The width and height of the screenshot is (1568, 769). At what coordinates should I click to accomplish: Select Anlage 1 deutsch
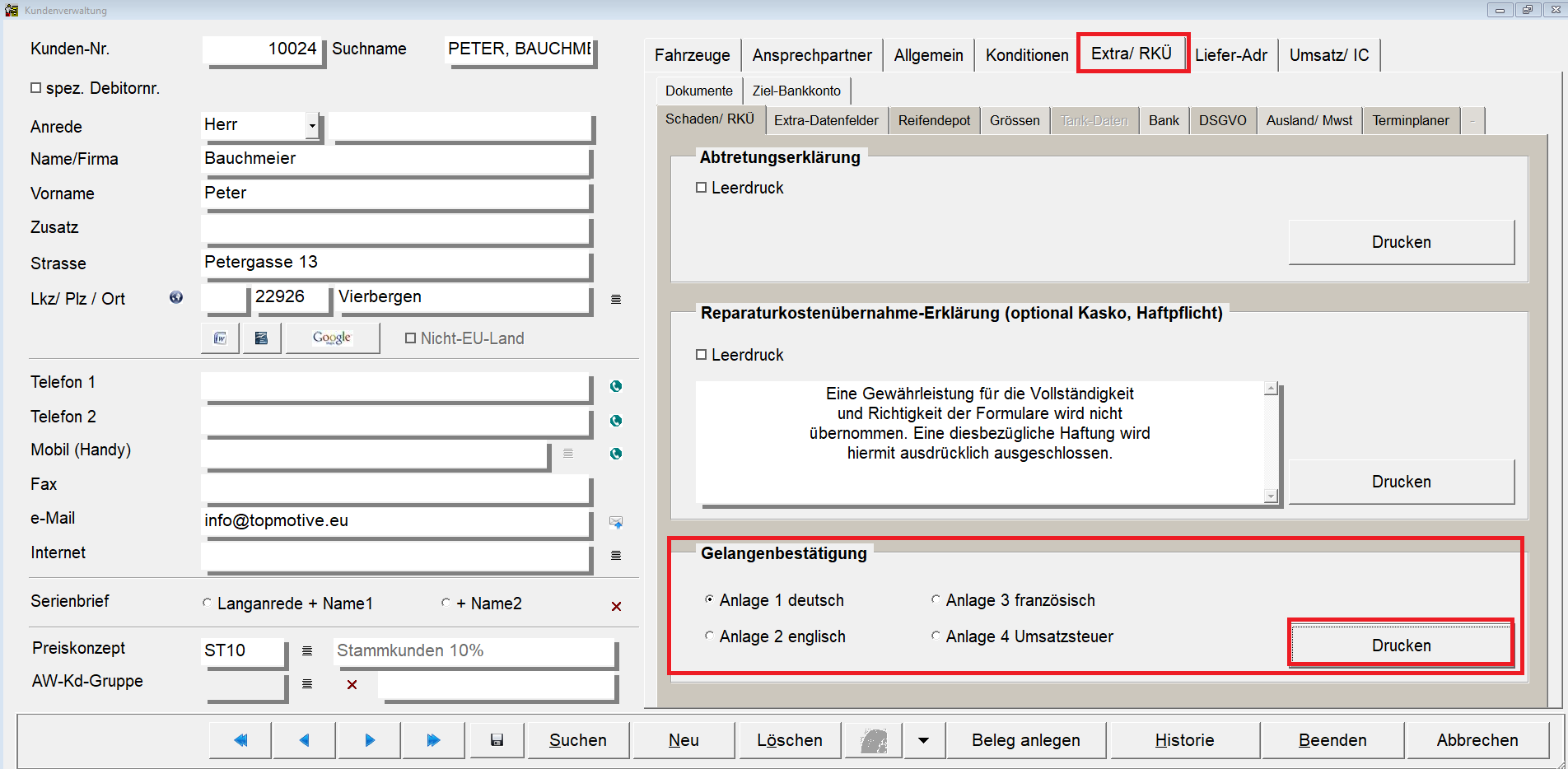pos(709,599)
